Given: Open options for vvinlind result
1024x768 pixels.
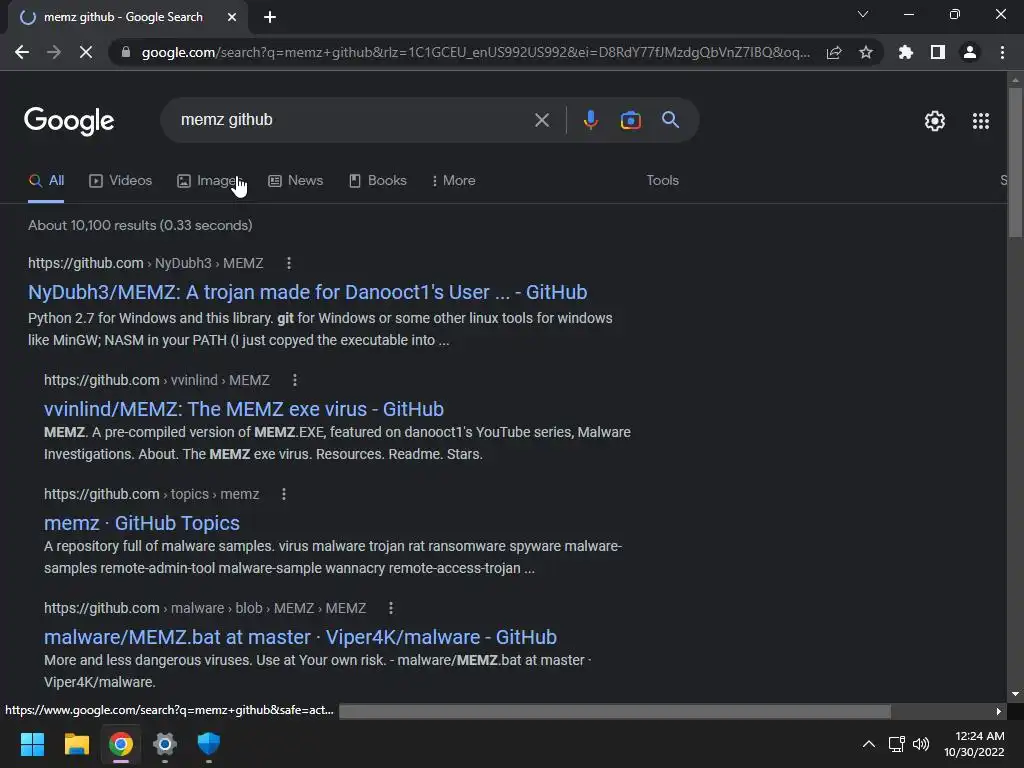Looking at the screenshot, I should click(295, 380).
